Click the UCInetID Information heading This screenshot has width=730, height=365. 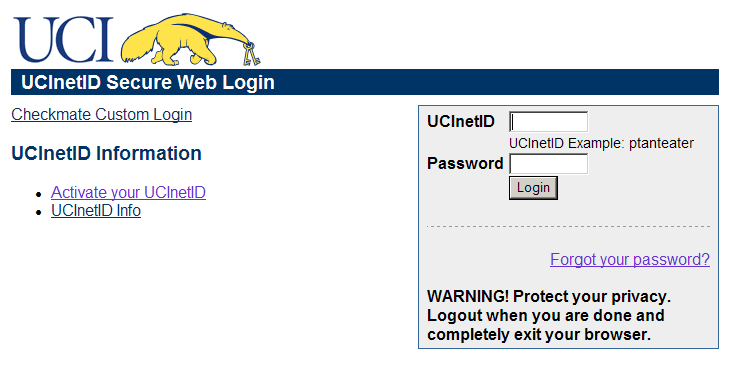click(x=106, y=154)
